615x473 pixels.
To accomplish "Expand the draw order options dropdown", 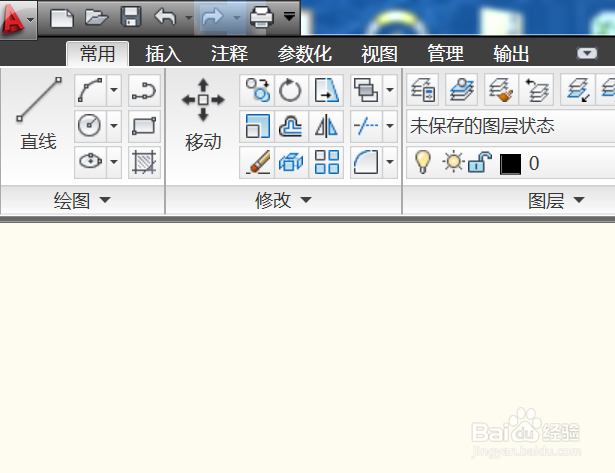I will pyautogui.click(x=390, y=90).
